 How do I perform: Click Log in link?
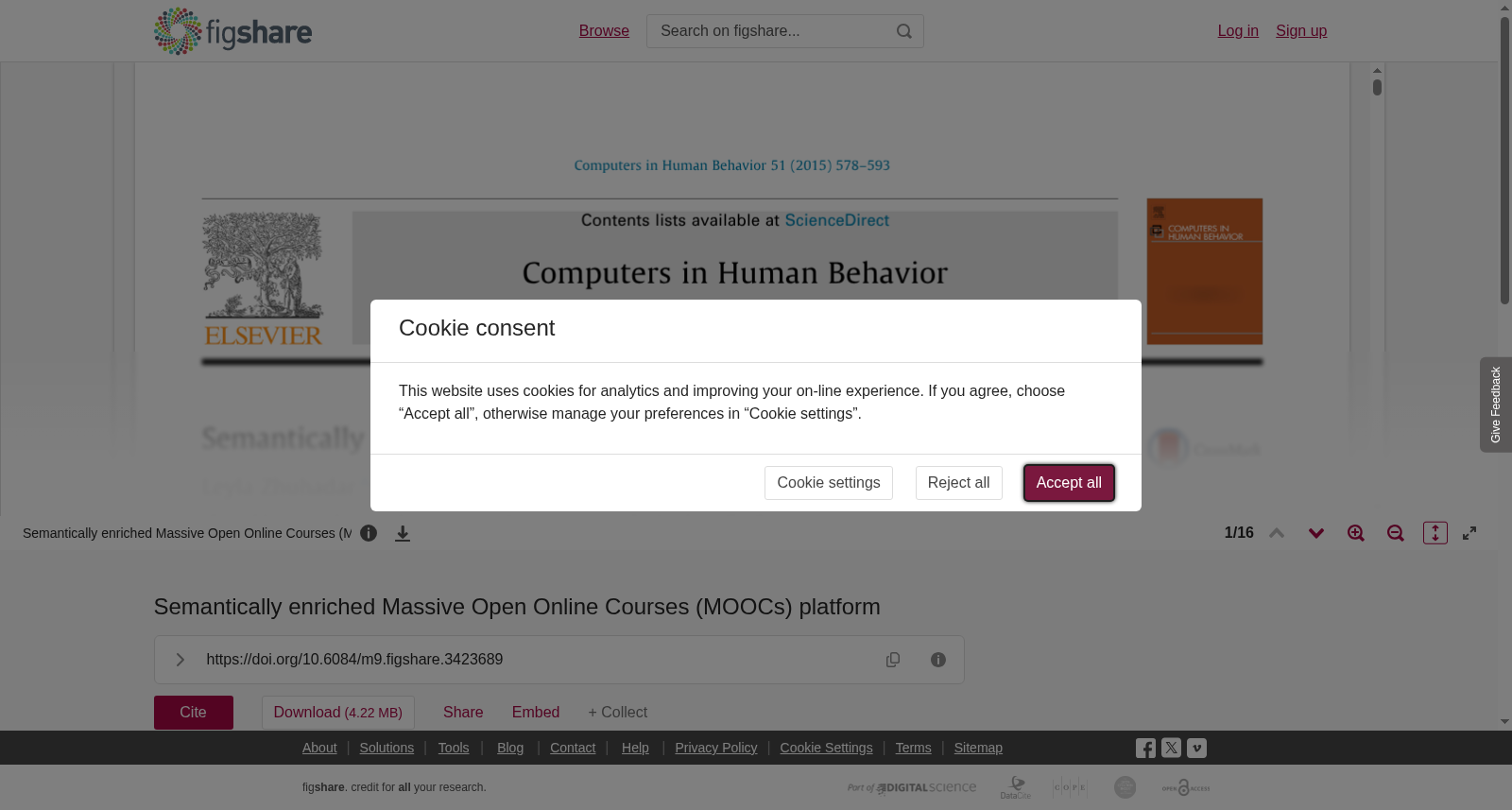(1238, 31)
